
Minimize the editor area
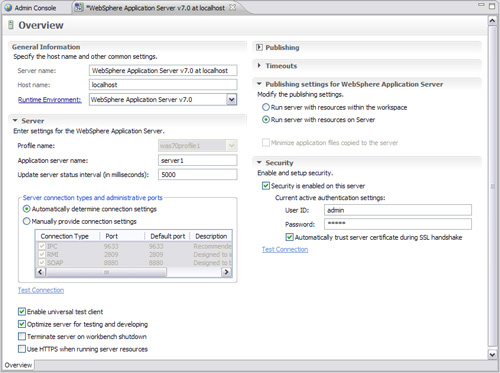(x=481, y=5)
